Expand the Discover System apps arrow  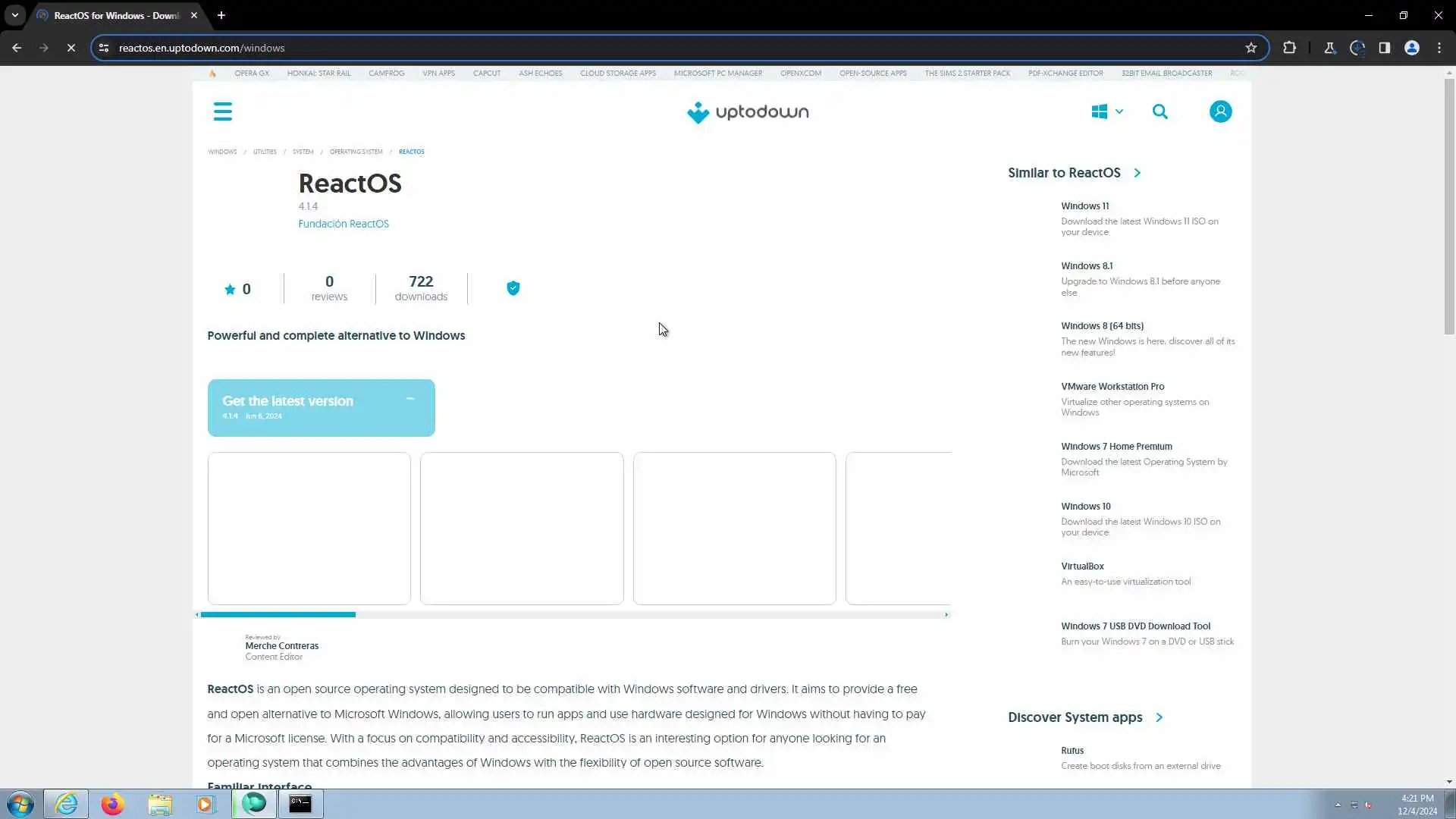click(1159, 717)
